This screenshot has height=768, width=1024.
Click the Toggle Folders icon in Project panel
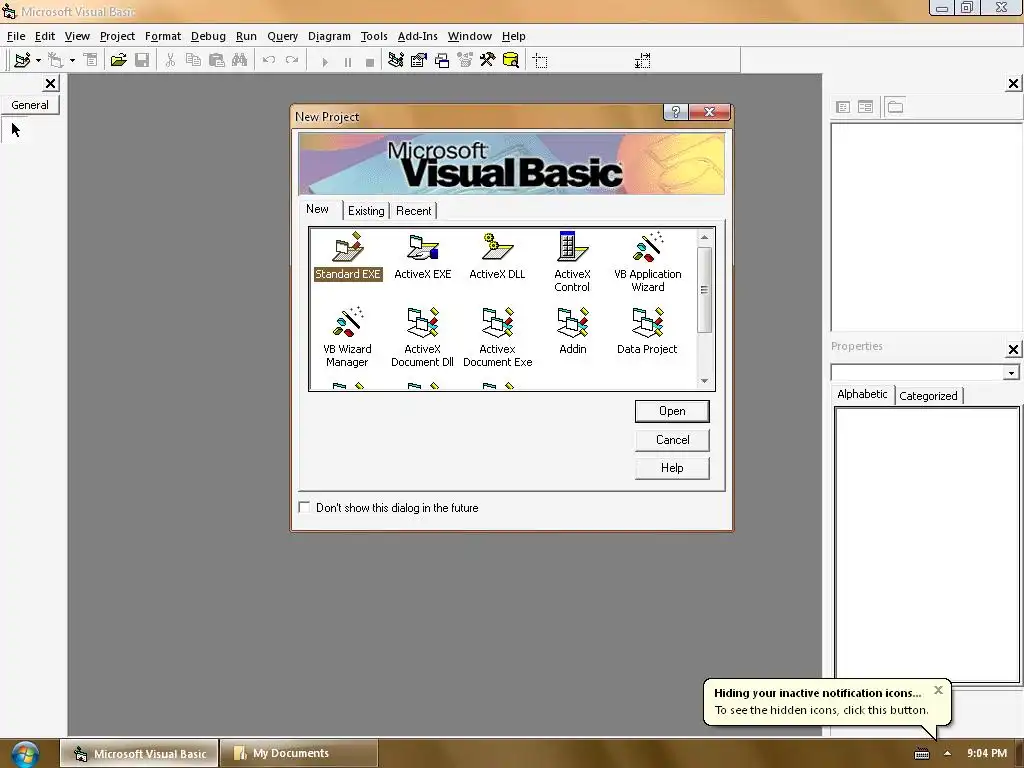tap(895, 106)
